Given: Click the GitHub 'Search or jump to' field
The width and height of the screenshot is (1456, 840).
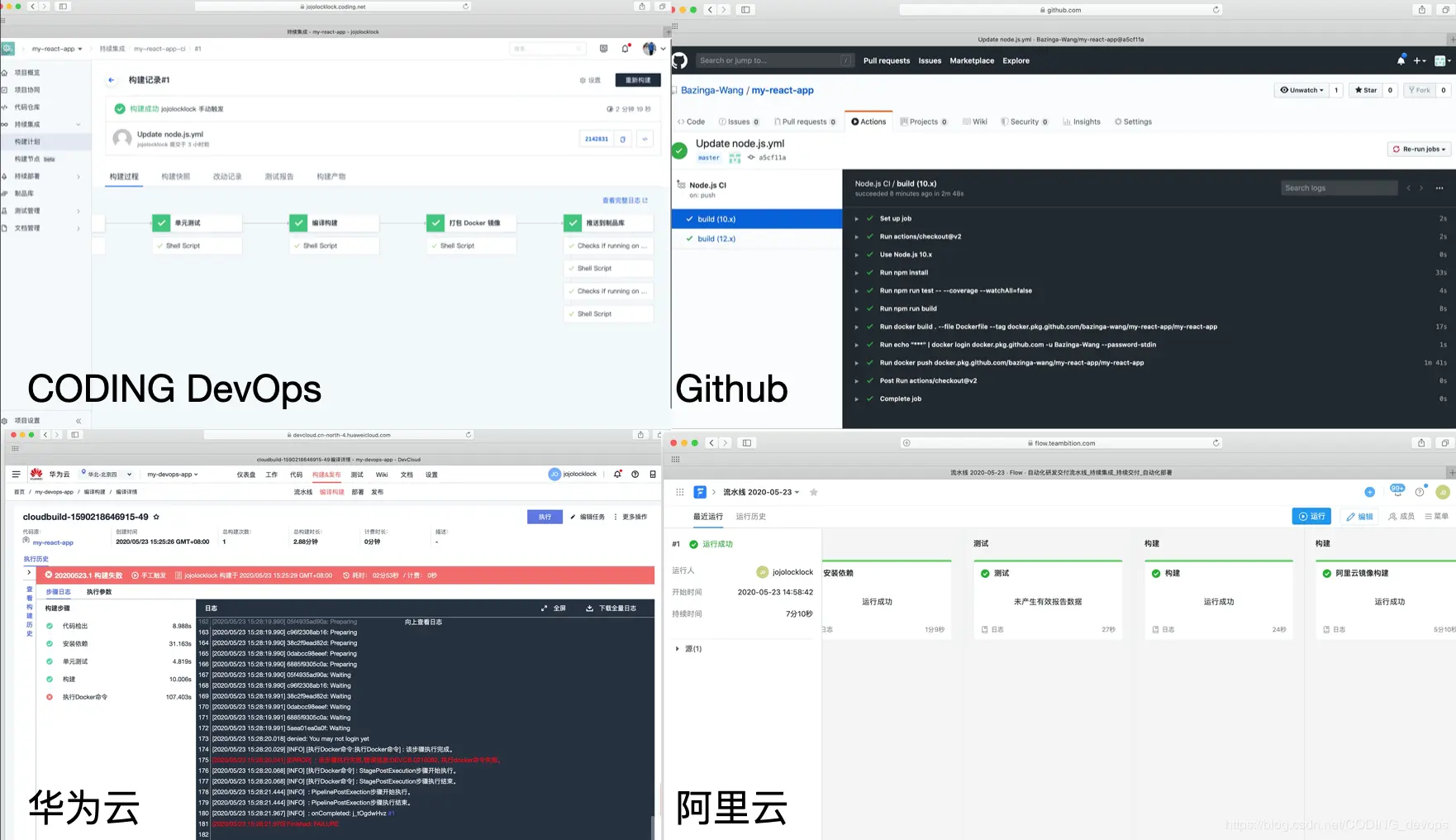Looking at the screenshot, I should (x=774, y=60).
